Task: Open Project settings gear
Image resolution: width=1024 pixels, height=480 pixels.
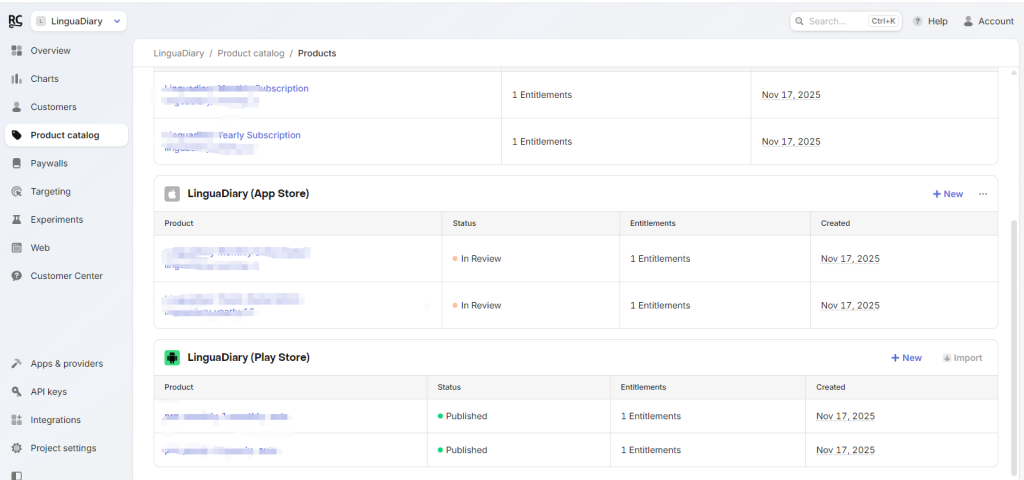Action: coord(17,448)
